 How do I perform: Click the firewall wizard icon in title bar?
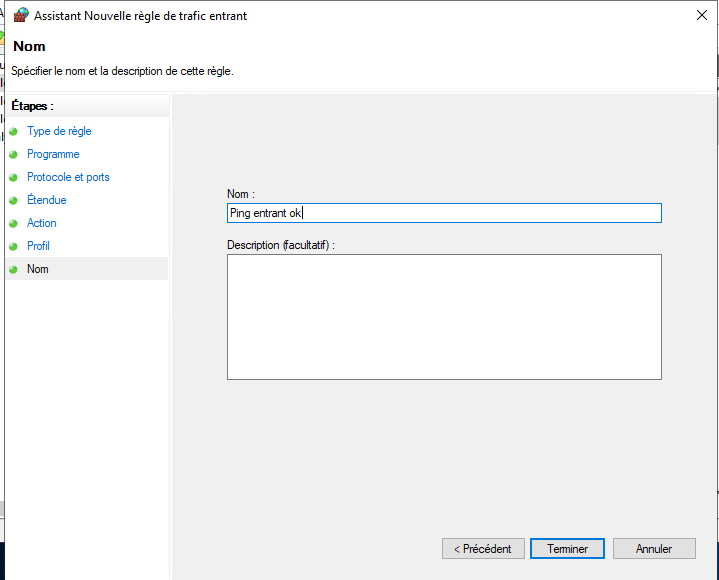[21, 16]
